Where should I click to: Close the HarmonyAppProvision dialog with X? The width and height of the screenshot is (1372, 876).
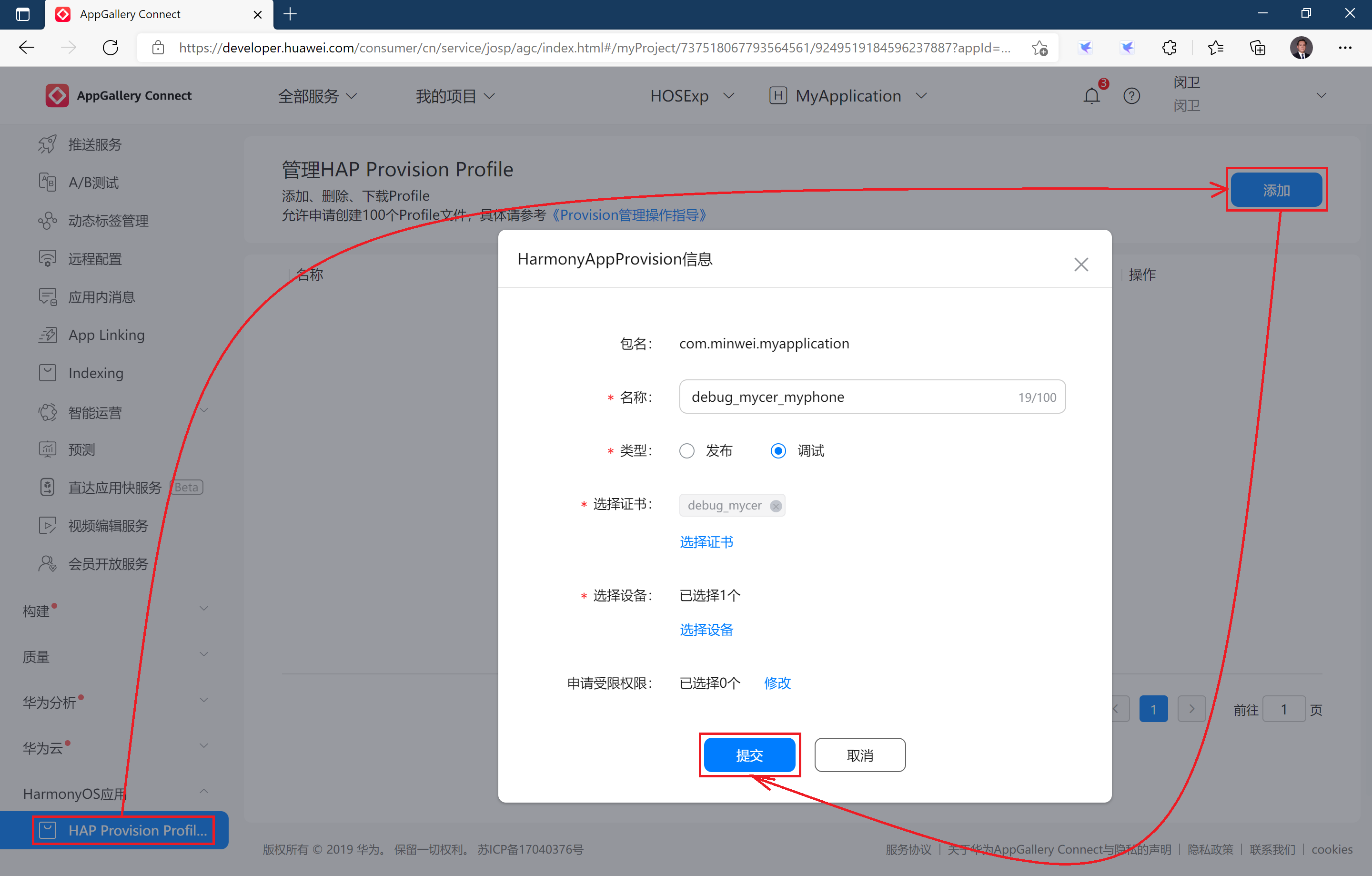tap(1081, 265)
